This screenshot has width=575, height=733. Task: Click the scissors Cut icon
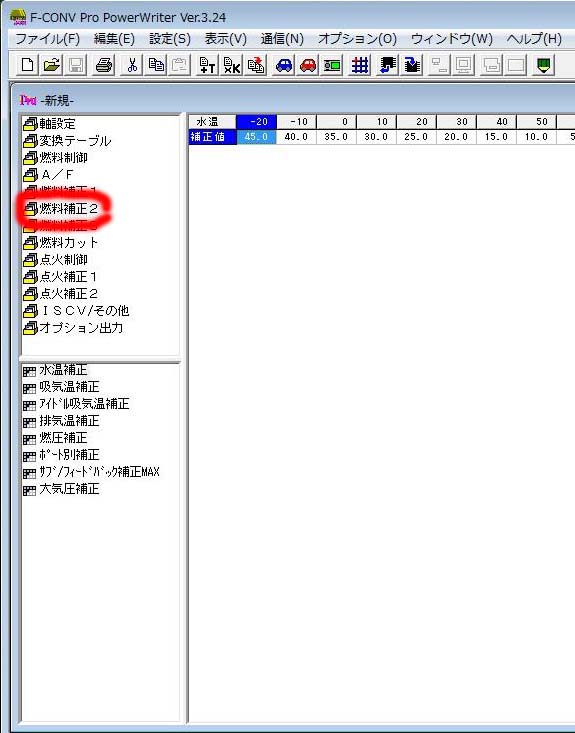tap(132, 65)
